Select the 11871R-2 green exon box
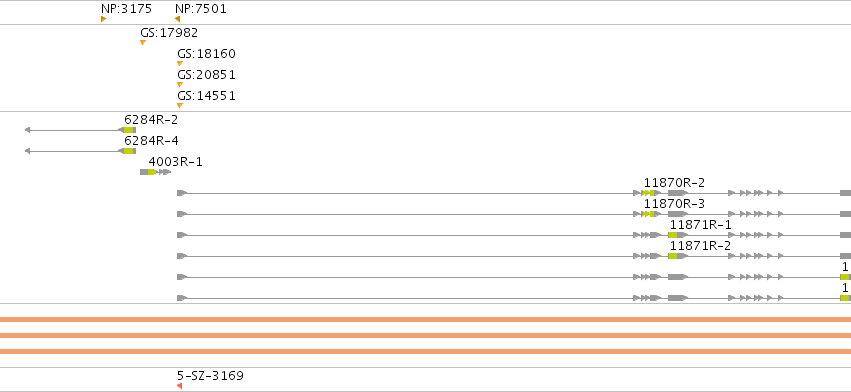The height and width of the screenshot is (392, 851). [673, 256]
